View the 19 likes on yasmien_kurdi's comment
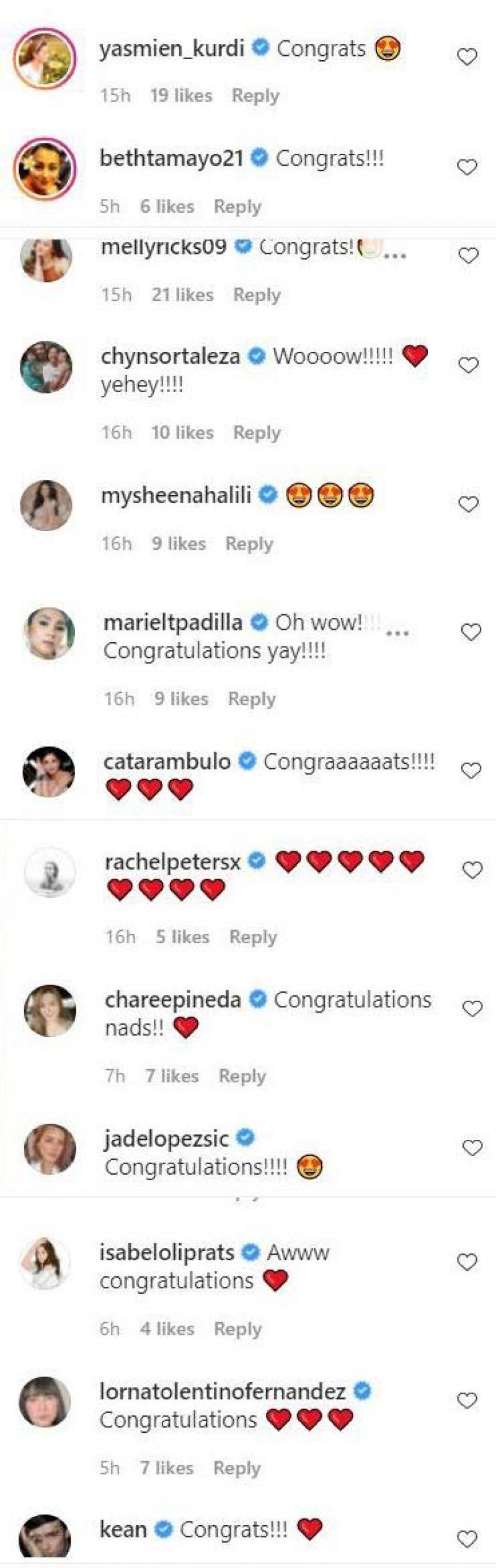The image size is (496, 1568). point(180,96)
